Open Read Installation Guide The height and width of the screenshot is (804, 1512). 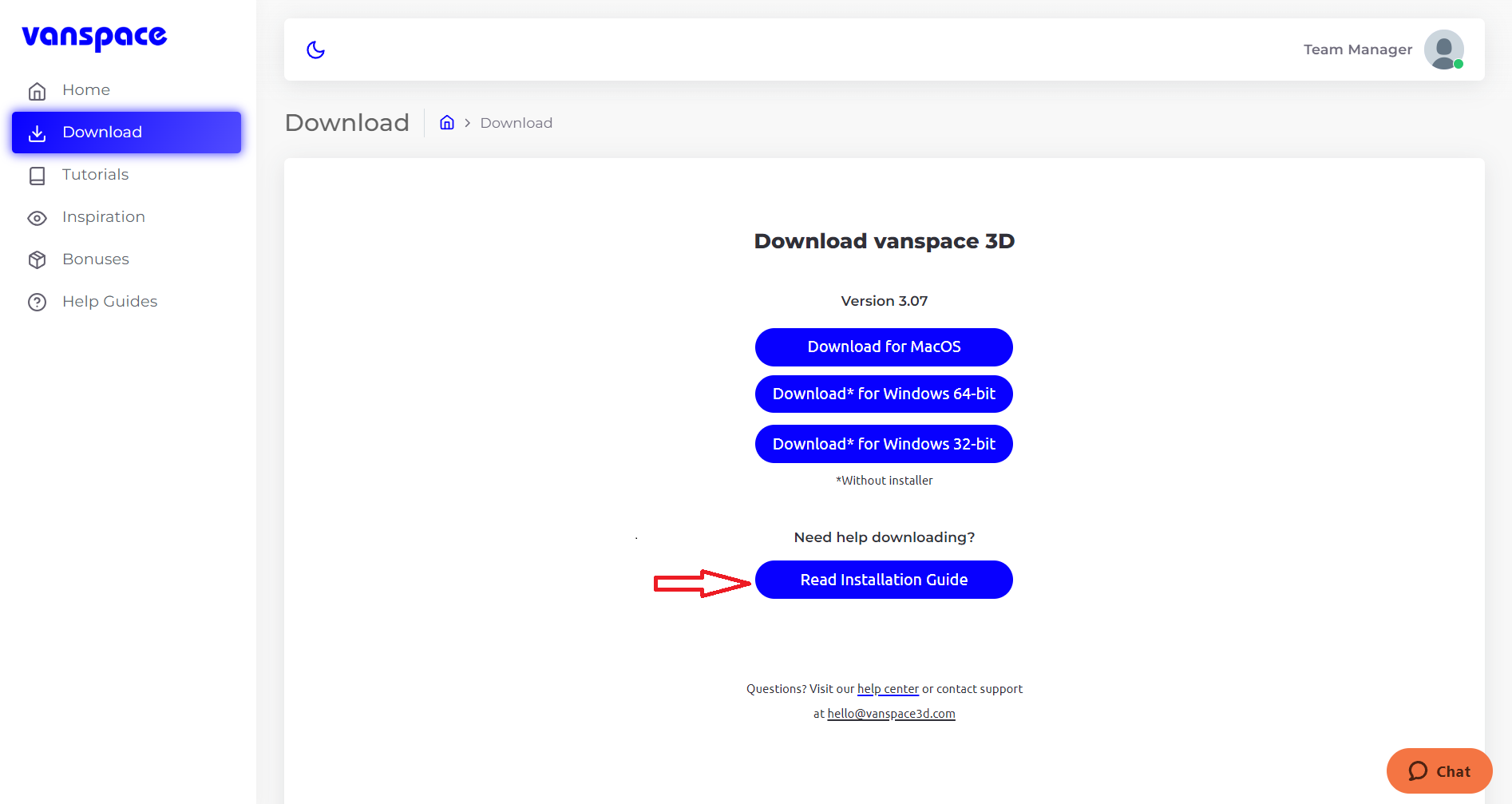point(884,580)
